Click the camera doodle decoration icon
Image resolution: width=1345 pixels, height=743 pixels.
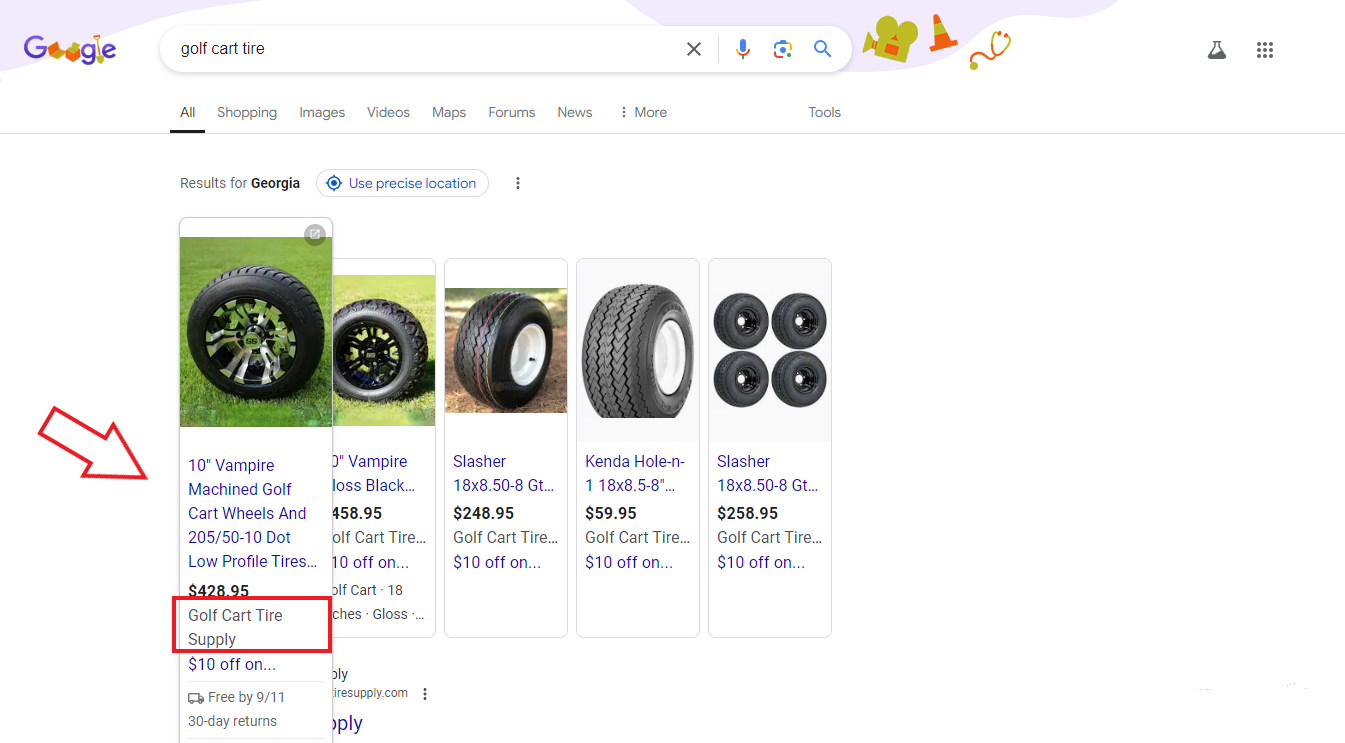click(891, 40)
